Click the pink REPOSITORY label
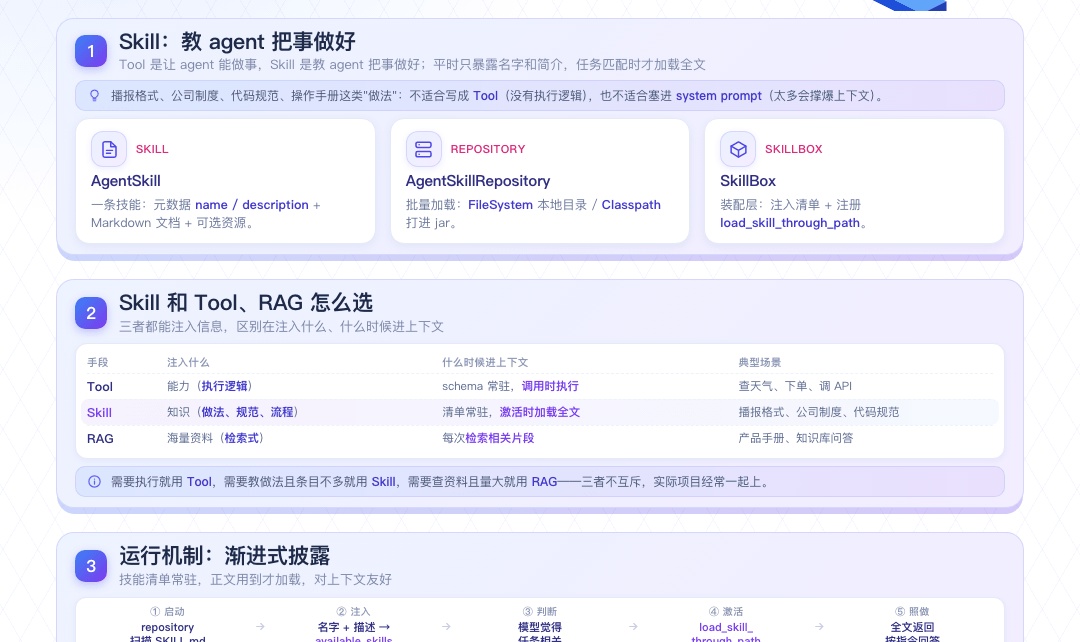Screen dimensions: 1080x642 point(488,149)
